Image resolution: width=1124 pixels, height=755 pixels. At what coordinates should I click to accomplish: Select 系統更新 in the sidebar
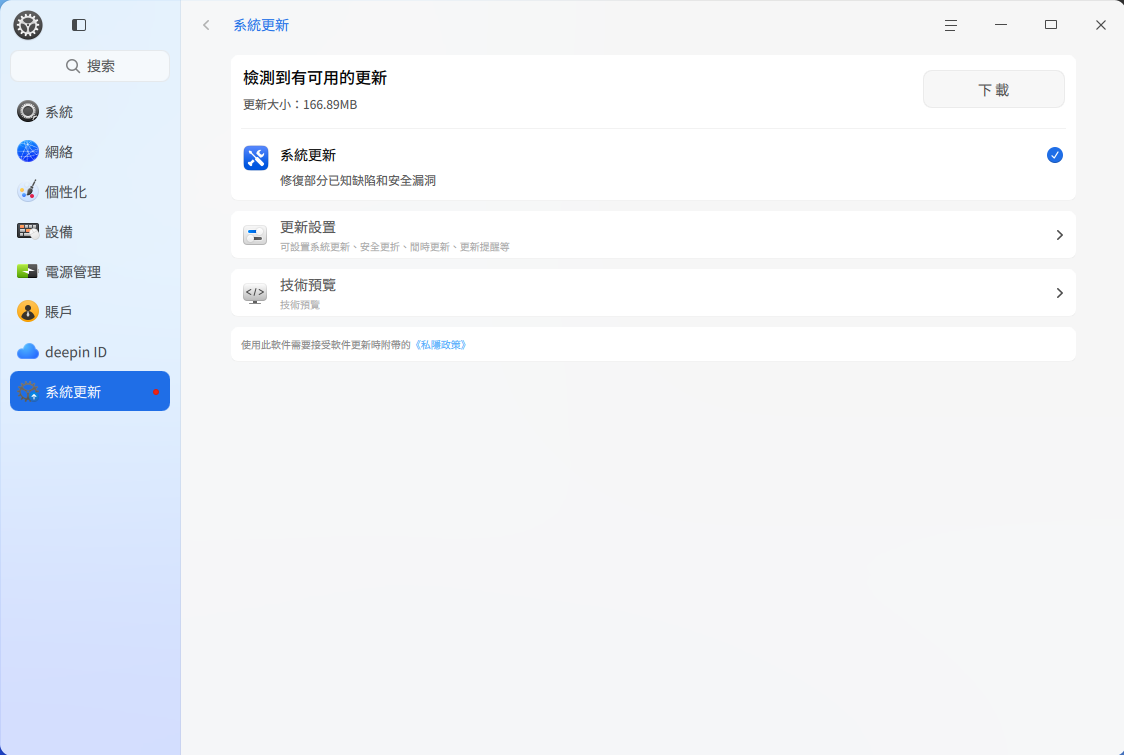90,391
